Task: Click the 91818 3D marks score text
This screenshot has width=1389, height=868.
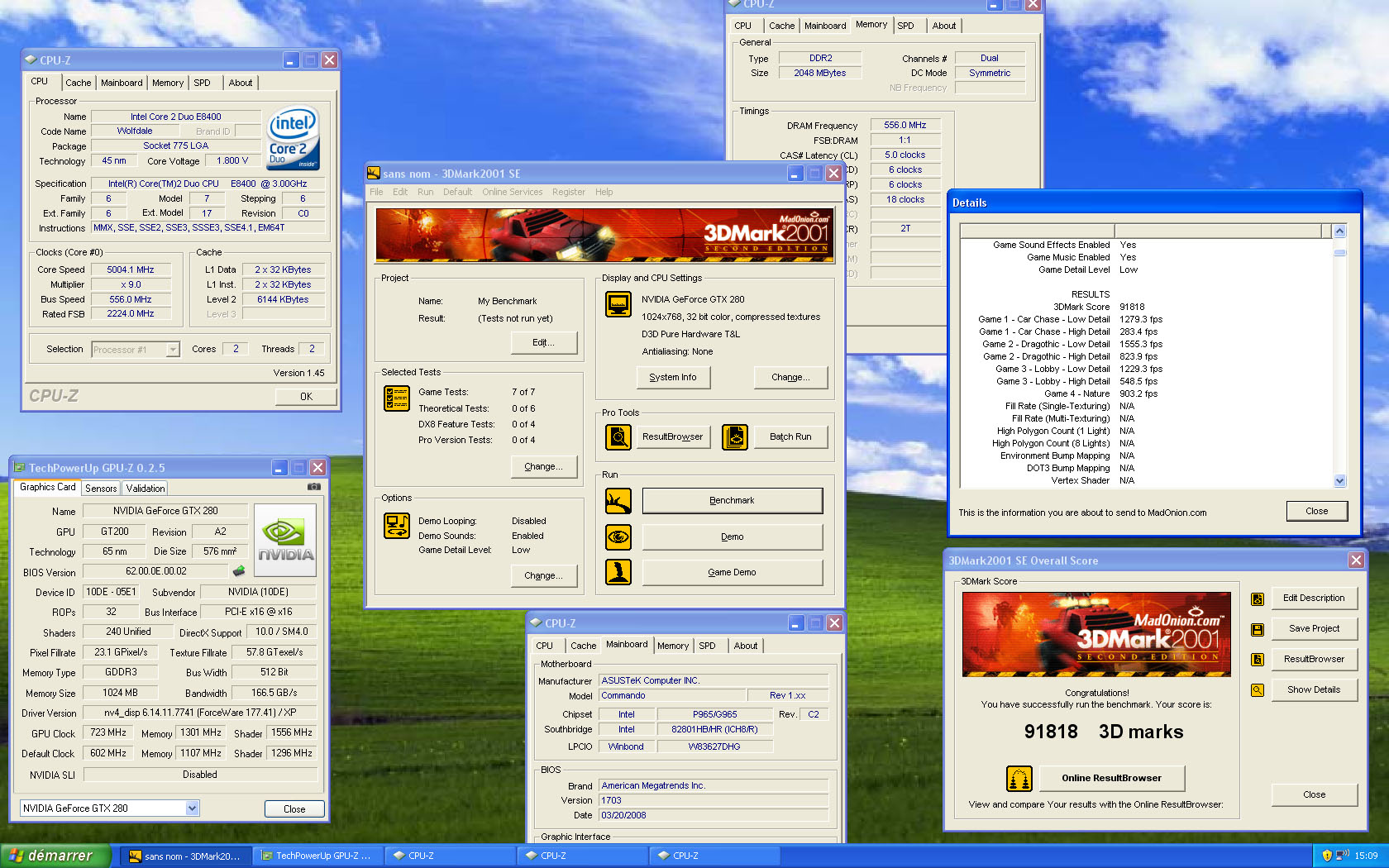Action: [1103, 732]
